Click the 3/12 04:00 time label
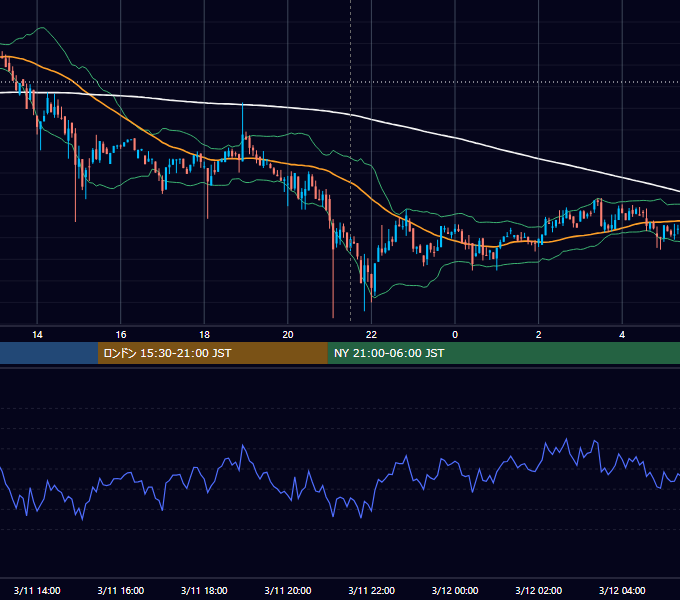 [622, 590]
